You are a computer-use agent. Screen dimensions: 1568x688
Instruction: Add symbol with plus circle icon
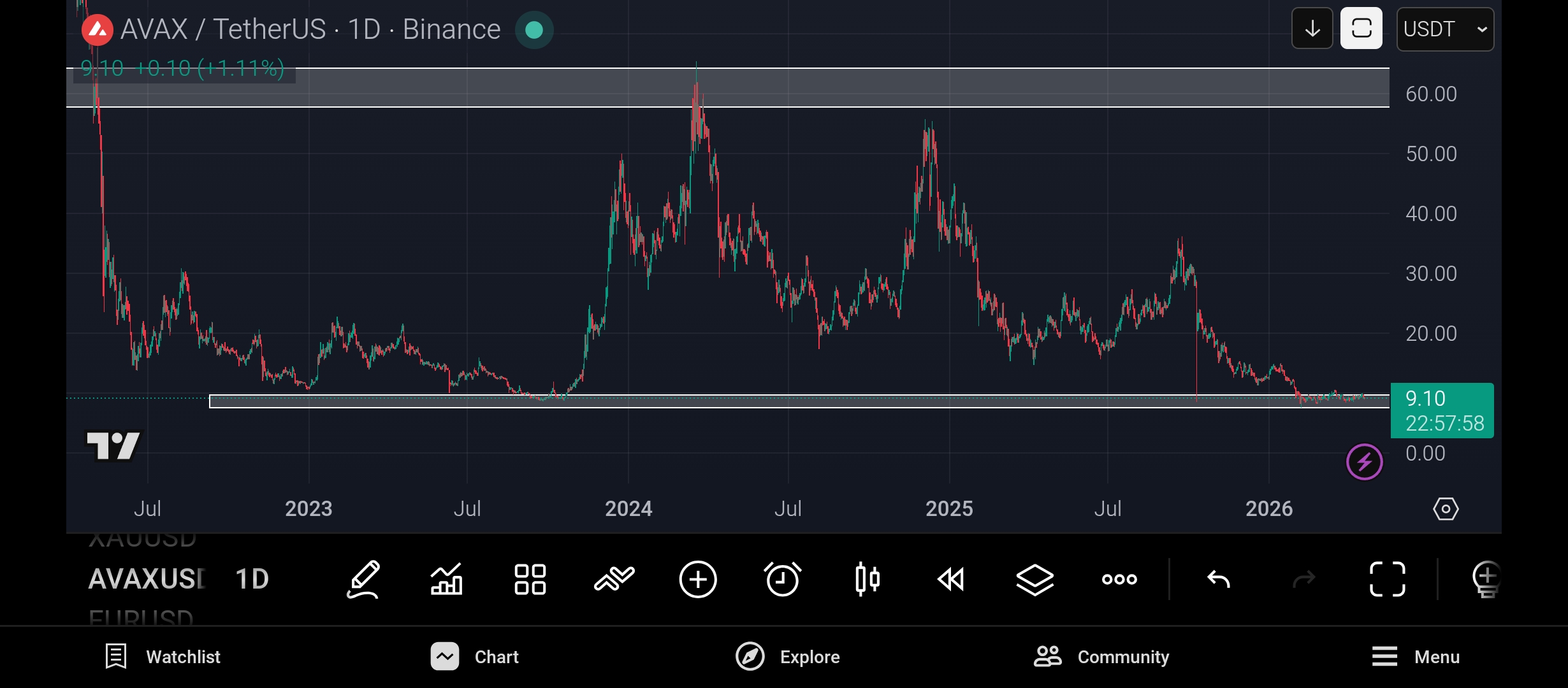(x=698, y=579)
